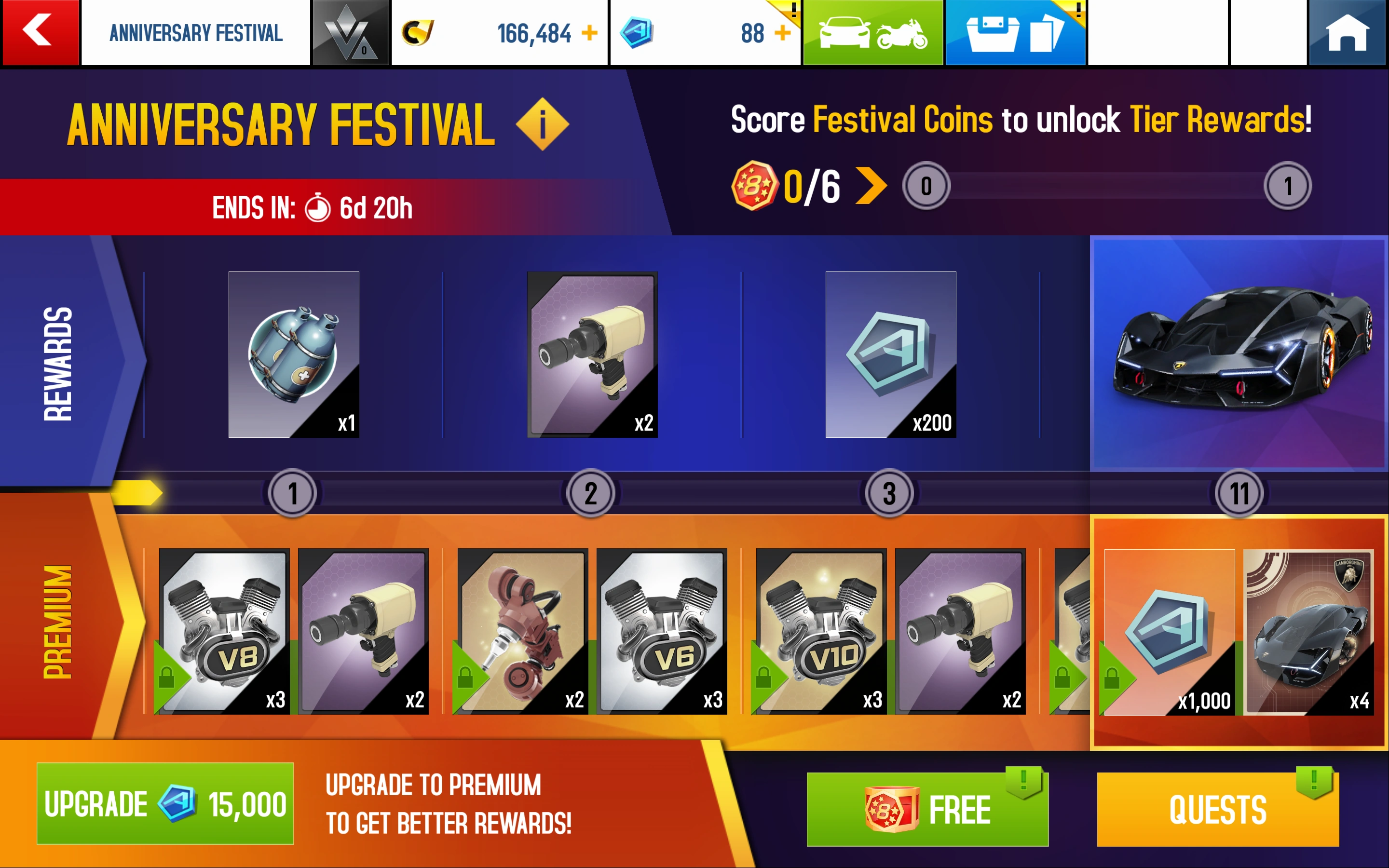
Task: Open the V rank badge icon
Action: click(x=350, y=32)
